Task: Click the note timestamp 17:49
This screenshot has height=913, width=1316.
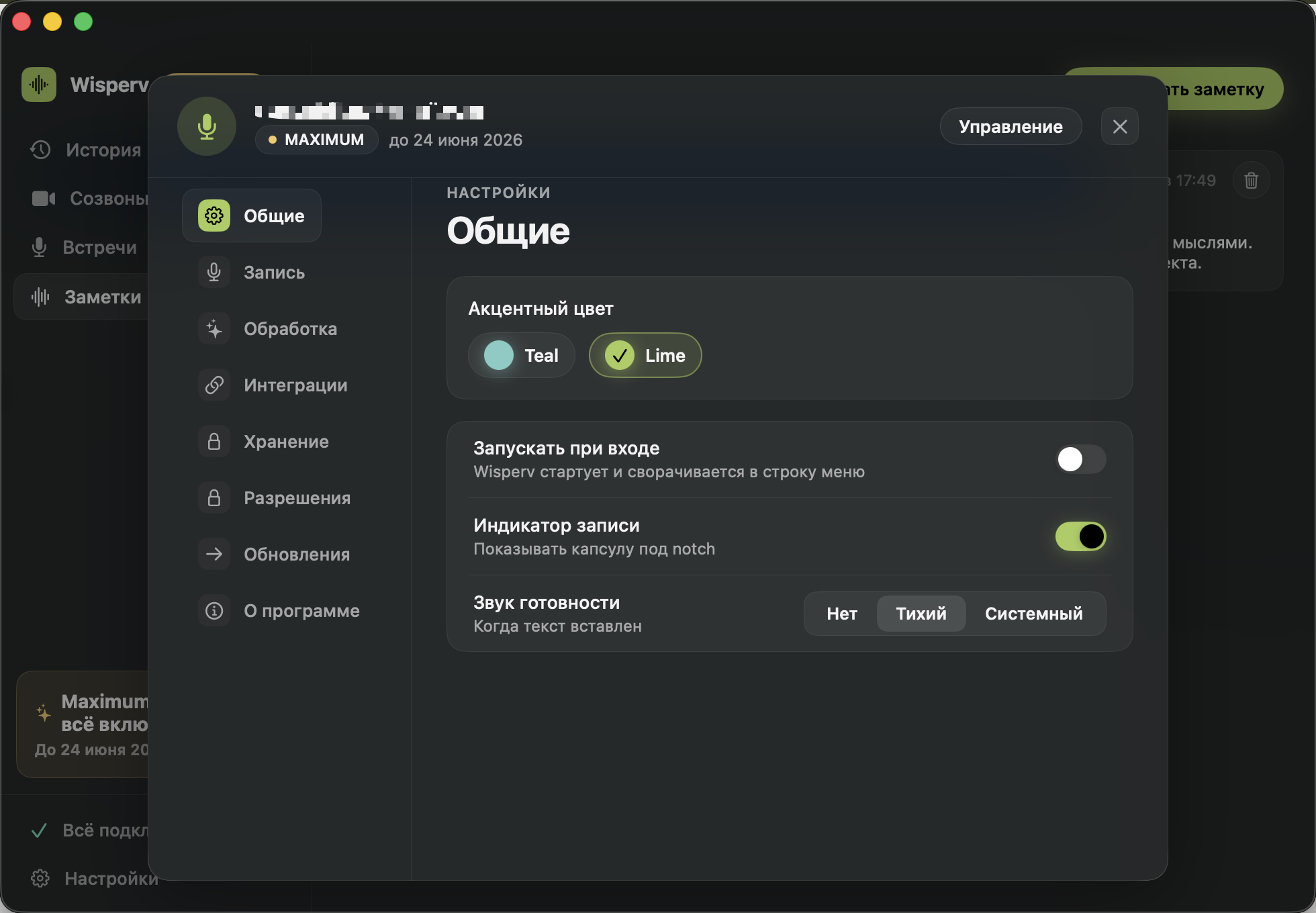Action: click(x=1196, y=180)
